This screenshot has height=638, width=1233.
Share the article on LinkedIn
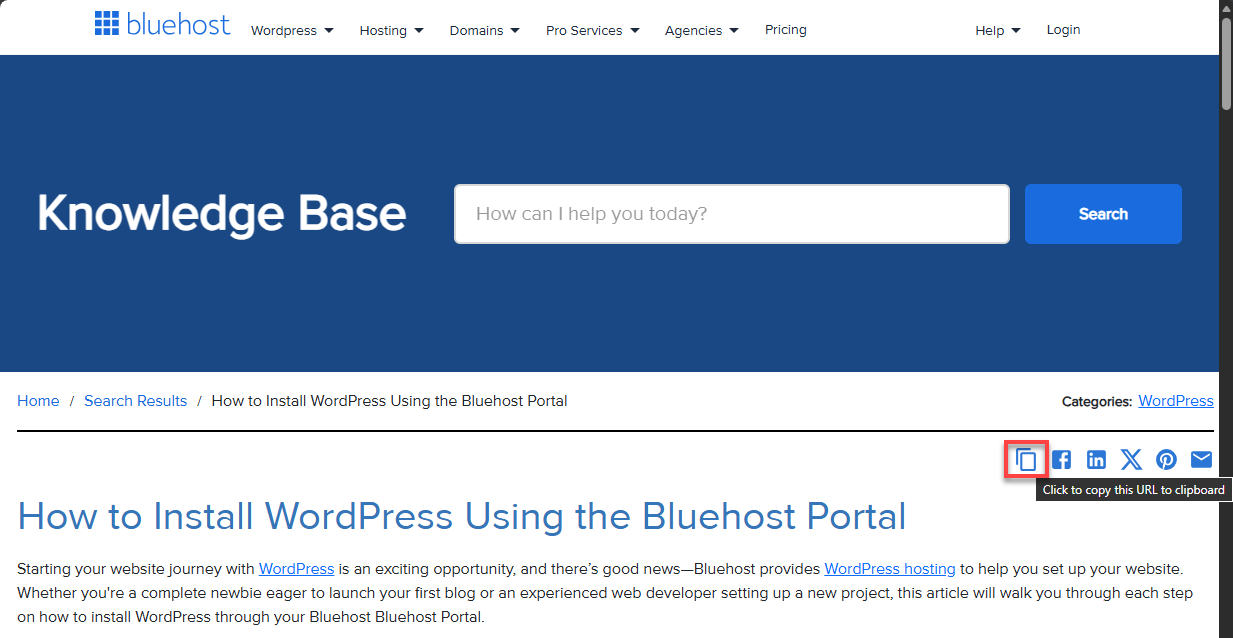point(1096,459)
